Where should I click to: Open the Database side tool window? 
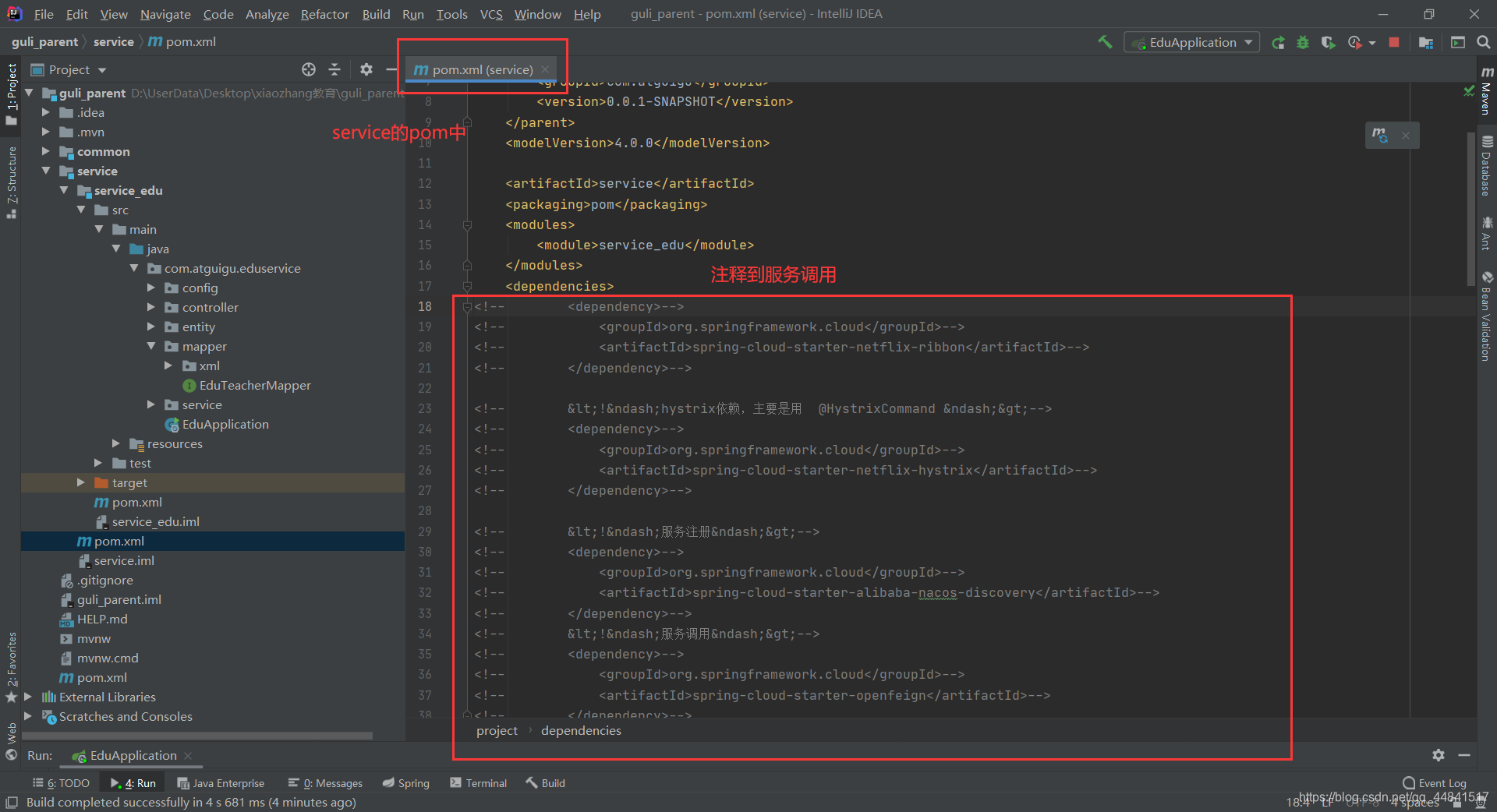pos(1487,166)
